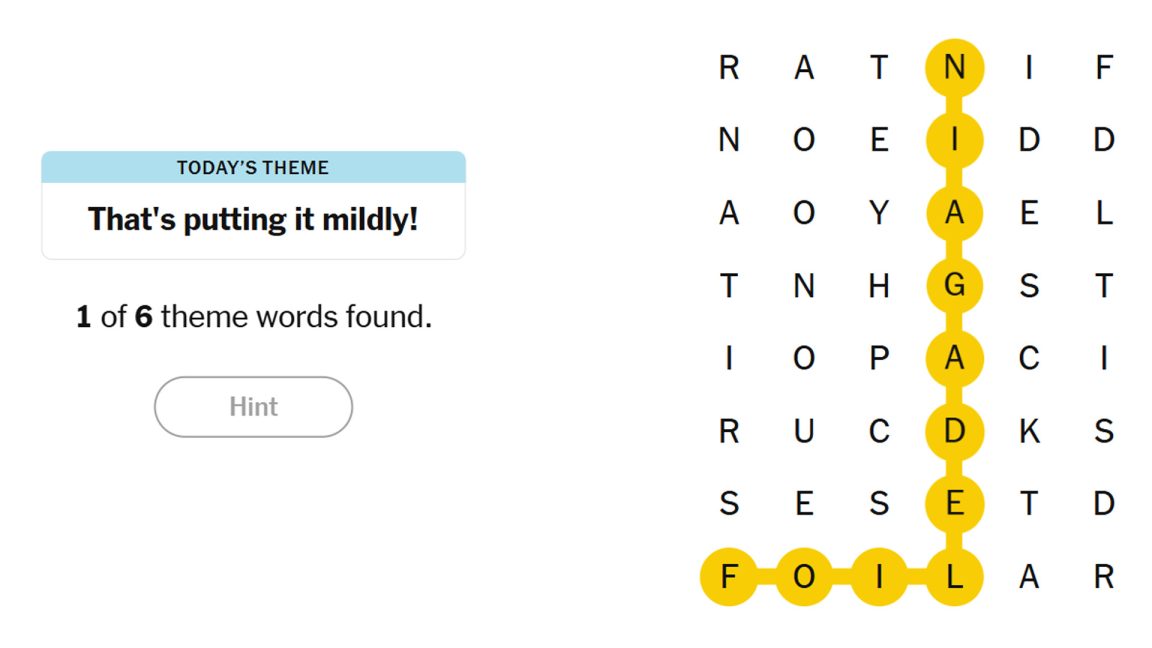Select the K in the sixth row

[1029, 431]
